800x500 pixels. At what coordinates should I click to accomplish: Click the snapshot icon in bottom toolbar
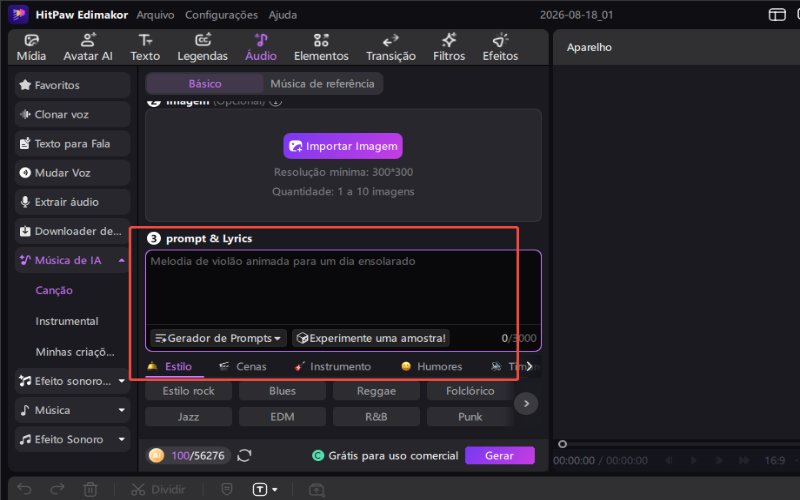tap(316, 489)
